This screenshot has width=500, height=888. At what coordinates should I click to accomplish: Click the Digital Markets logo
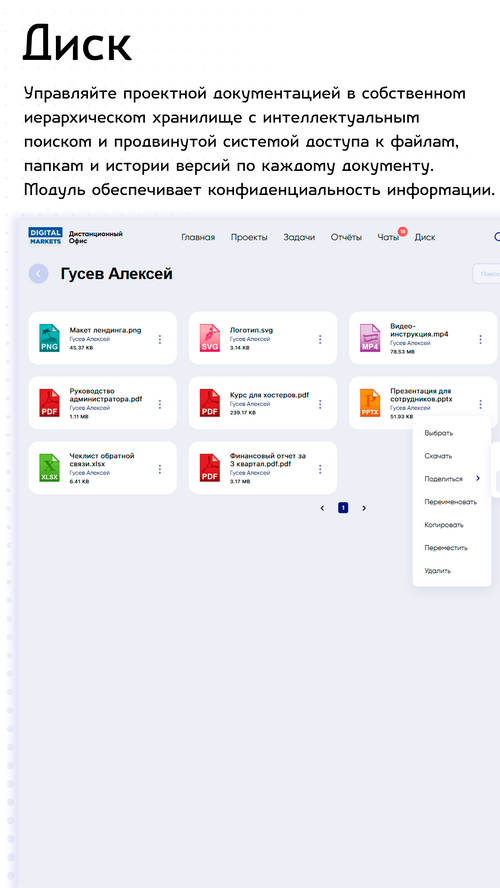pyautogui.click(x=45, y=237)
